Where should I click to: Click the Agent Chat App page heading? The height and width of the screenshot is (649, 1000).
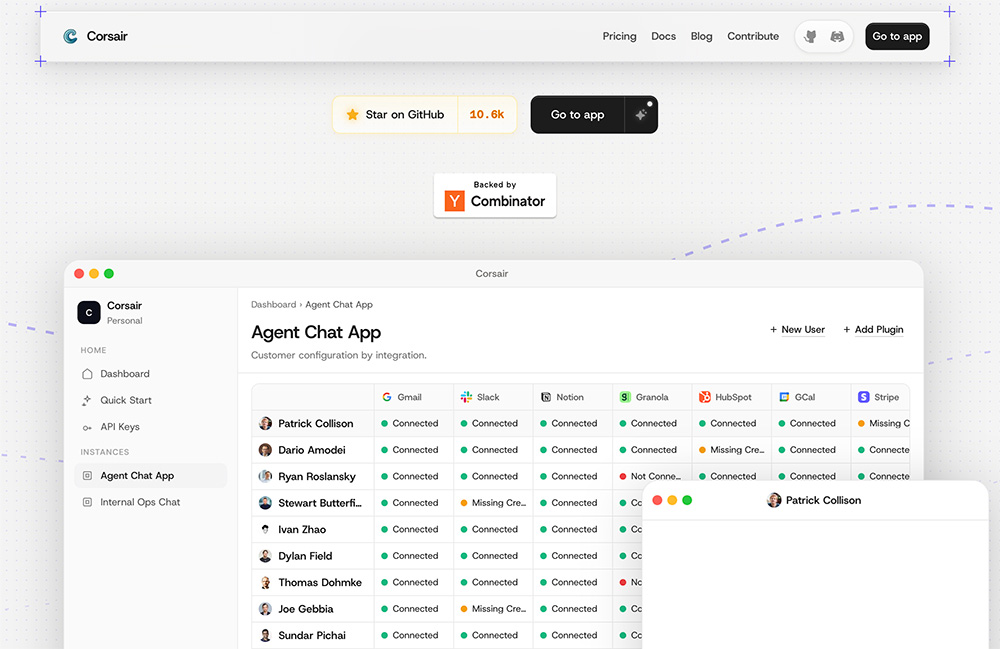coord(316,333)
